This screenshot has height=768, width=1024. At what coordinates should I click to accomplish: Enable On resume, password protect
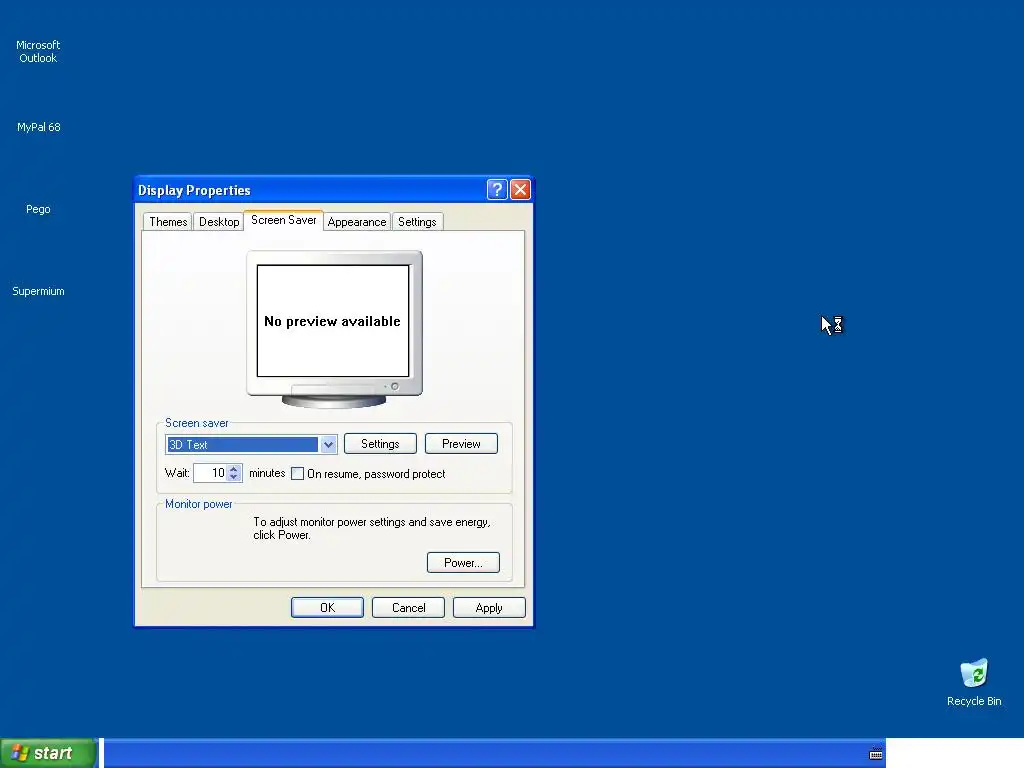click(x=297, y=473)
